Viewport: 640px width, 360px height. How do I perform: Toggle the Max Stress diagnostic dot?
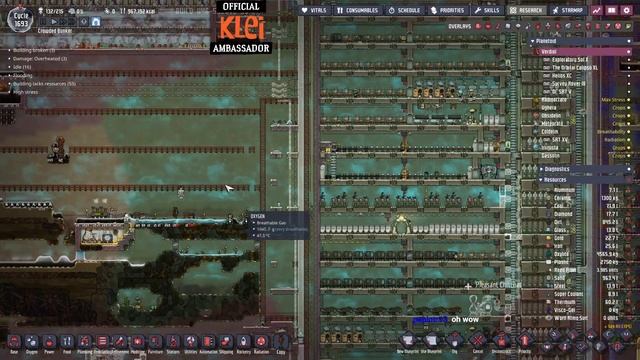pyautogui.click(x=629, y=100)
